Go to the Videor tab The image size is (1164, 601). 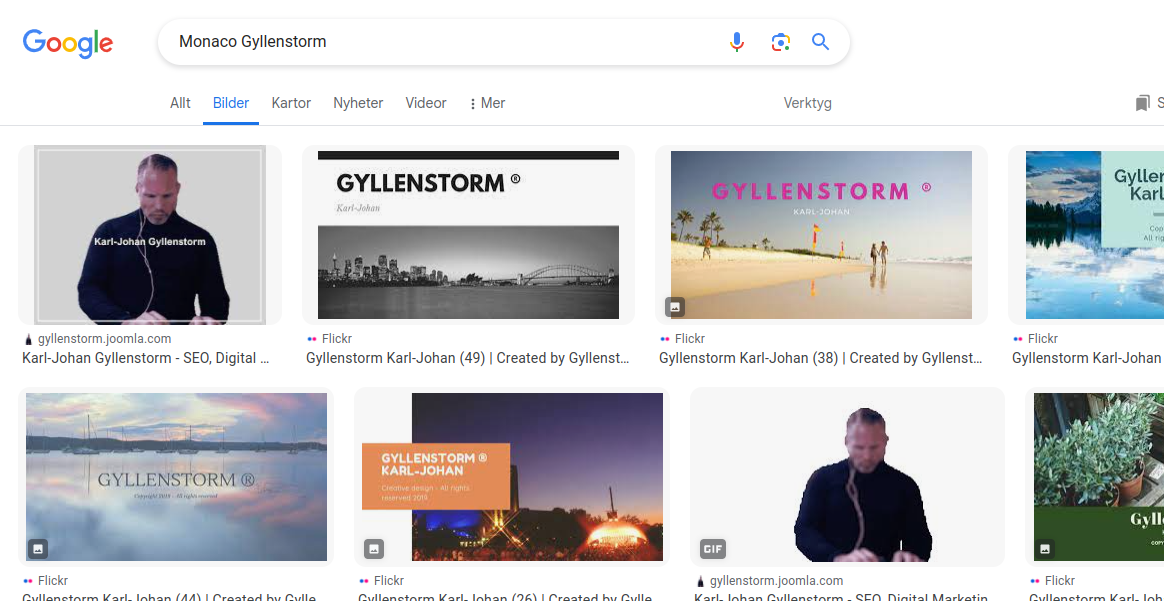(x=426, y=103)
